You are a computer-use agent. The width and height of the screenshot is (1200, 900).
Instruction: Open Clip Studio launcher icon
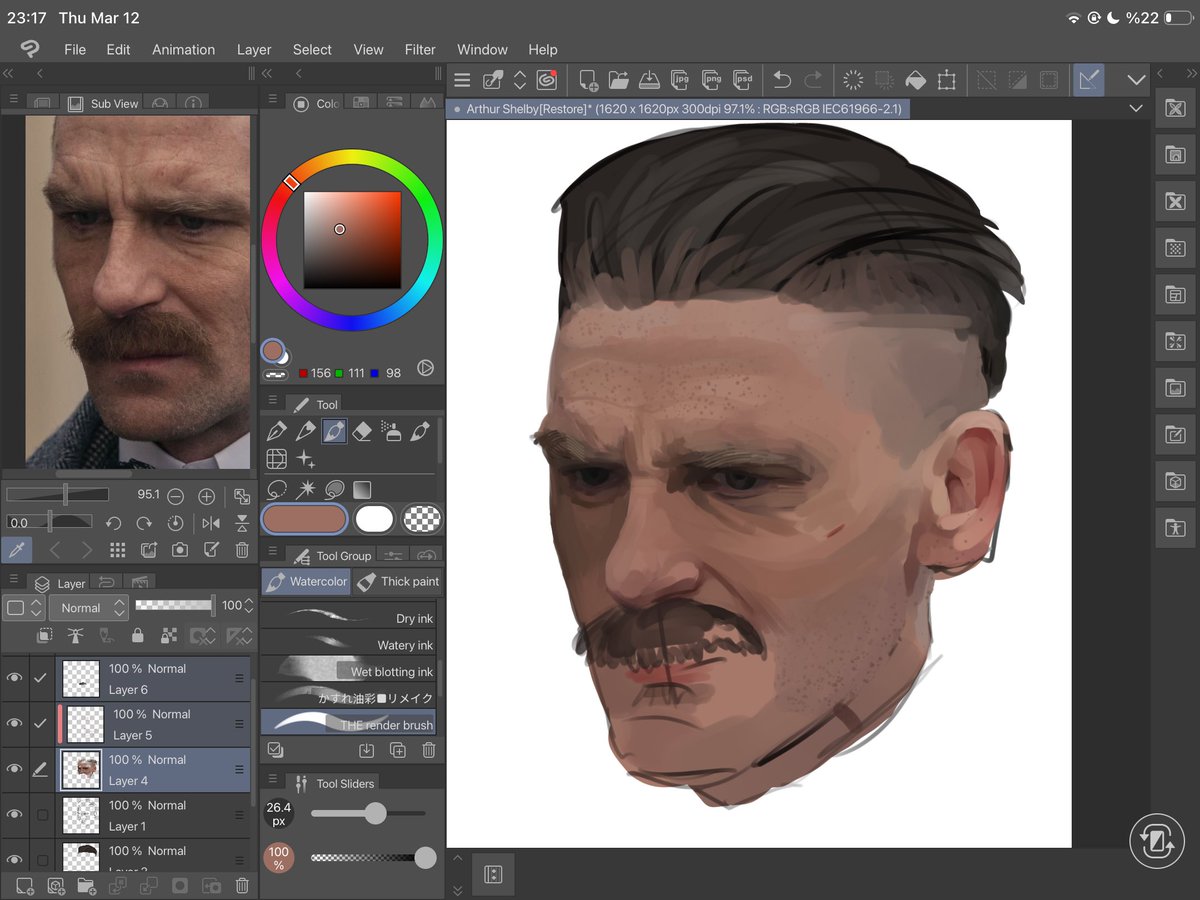tap(546, 80)
